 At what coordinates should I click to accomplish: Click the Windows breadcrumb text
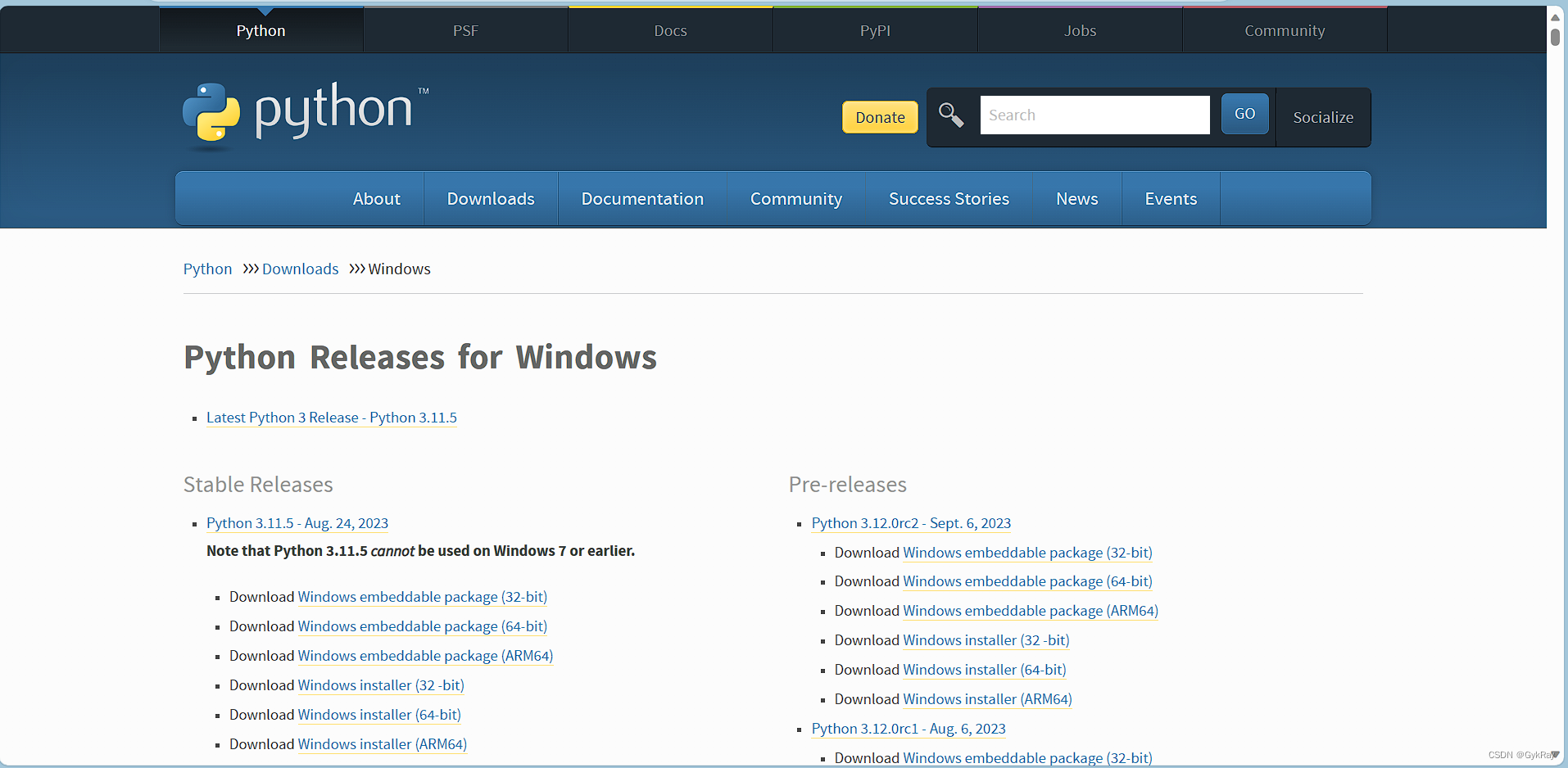click(x=399, y=269)
